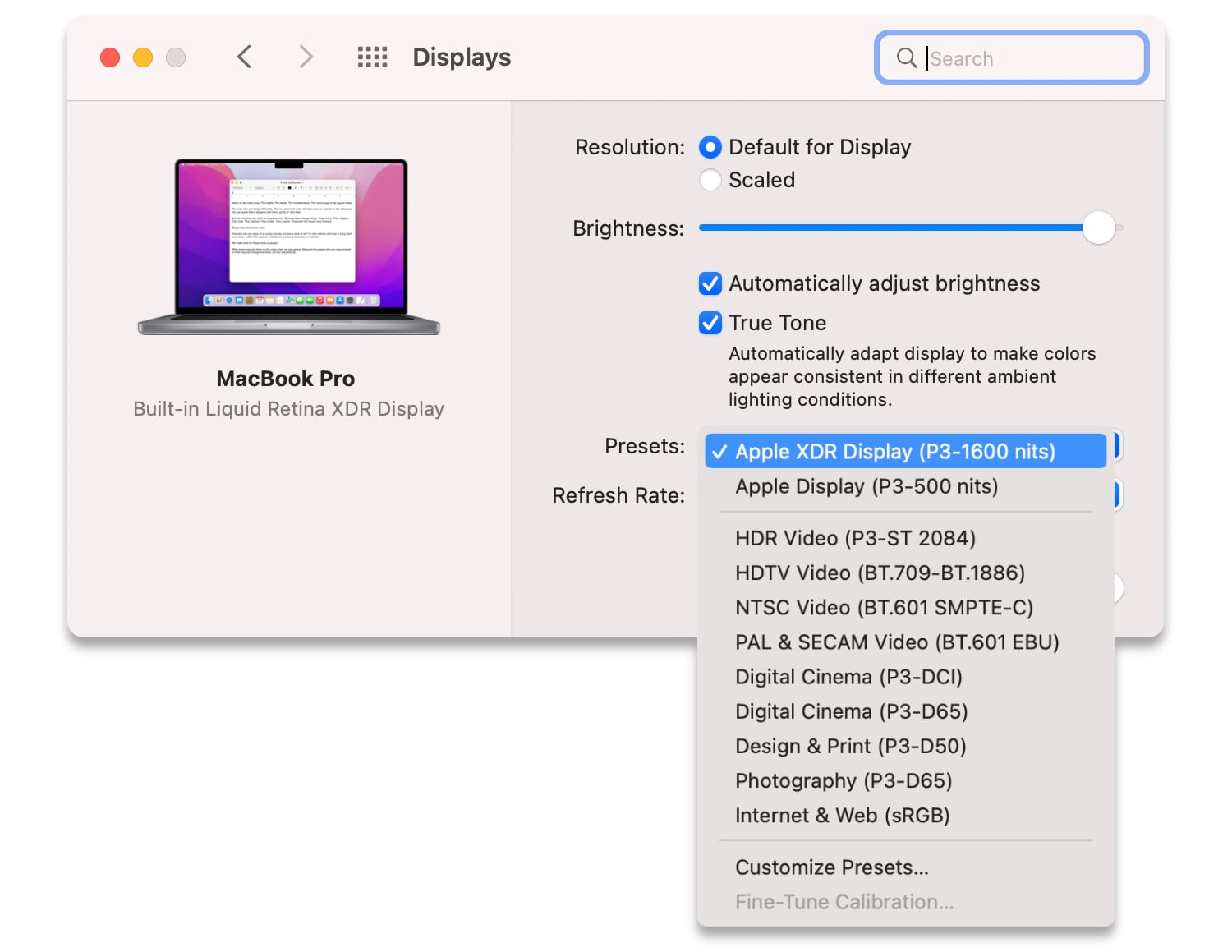Screen dimensions: 1232x952
Task: Click the Displays window title
Action: [x=462, y=57]
